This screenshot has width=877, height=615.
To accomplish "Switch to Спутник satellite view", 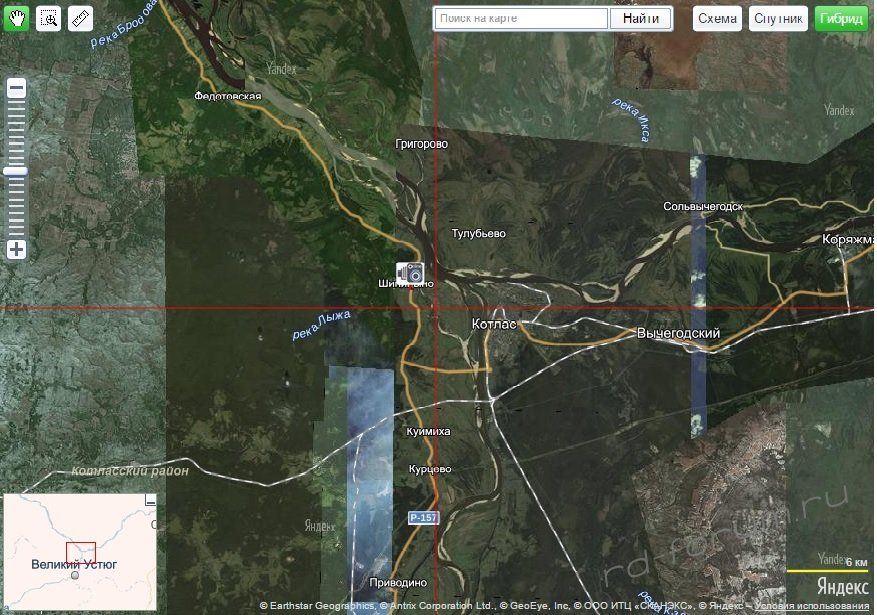I will [x=778, y=18].
